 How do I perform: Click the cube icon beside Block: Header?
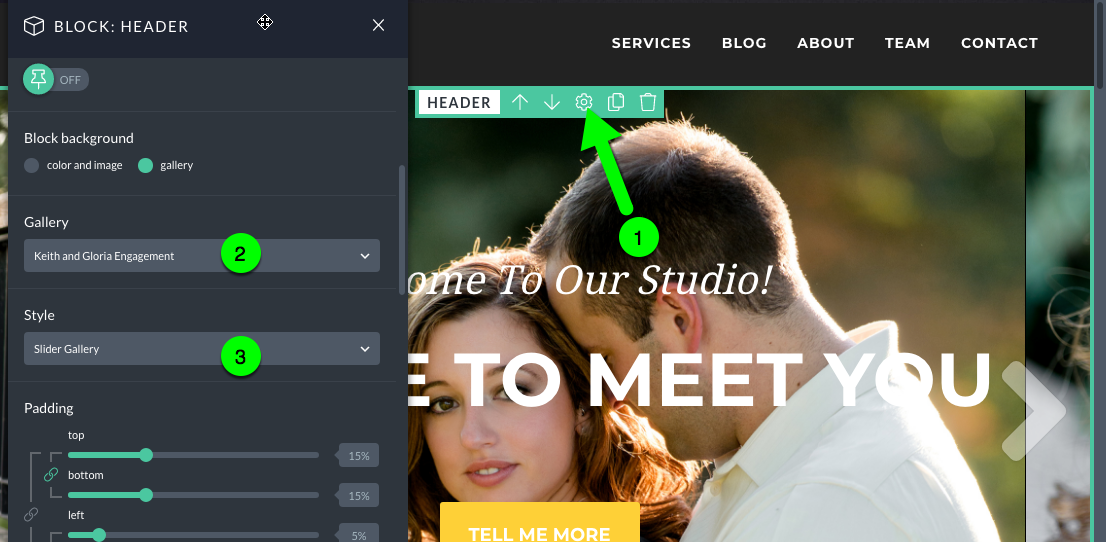34,26
